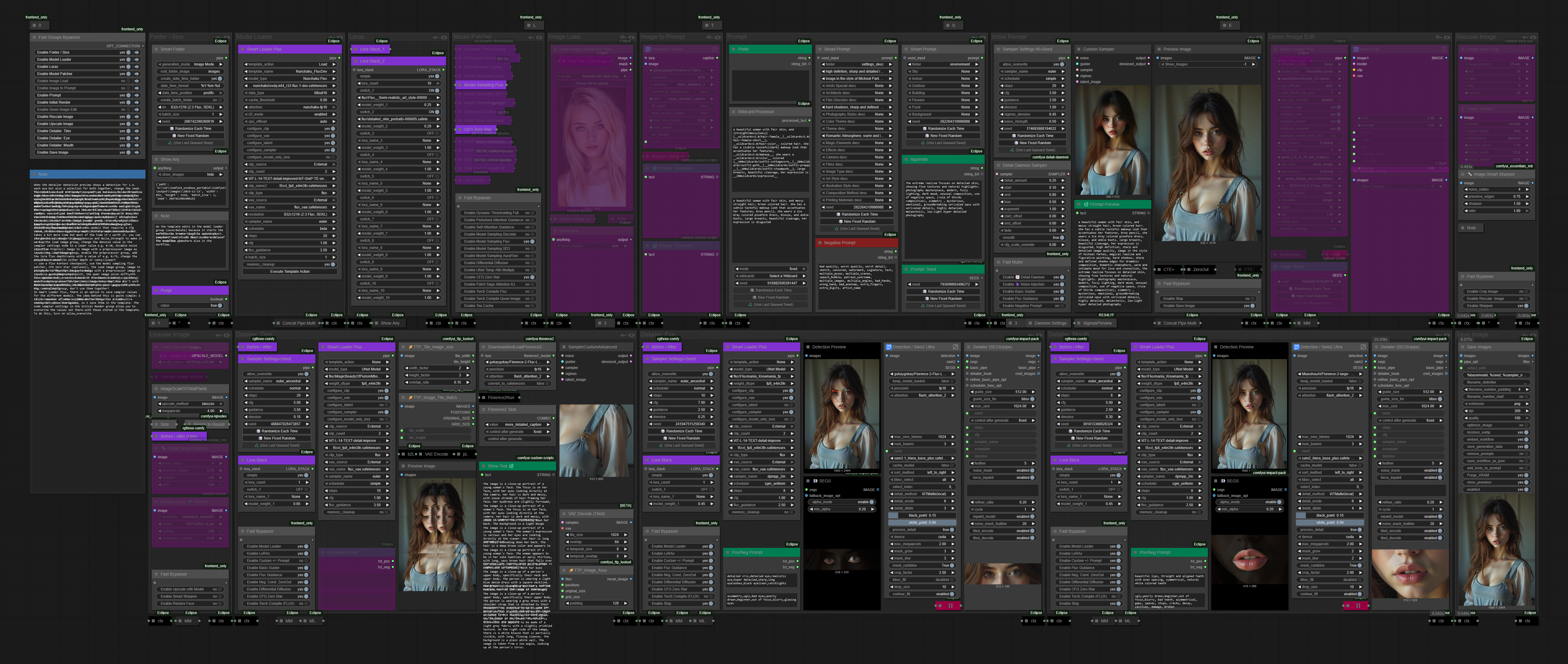Click the TTP_Image_Tile_Batch node icon
This screenshot has width=1568, height=664.
point(410,398)
